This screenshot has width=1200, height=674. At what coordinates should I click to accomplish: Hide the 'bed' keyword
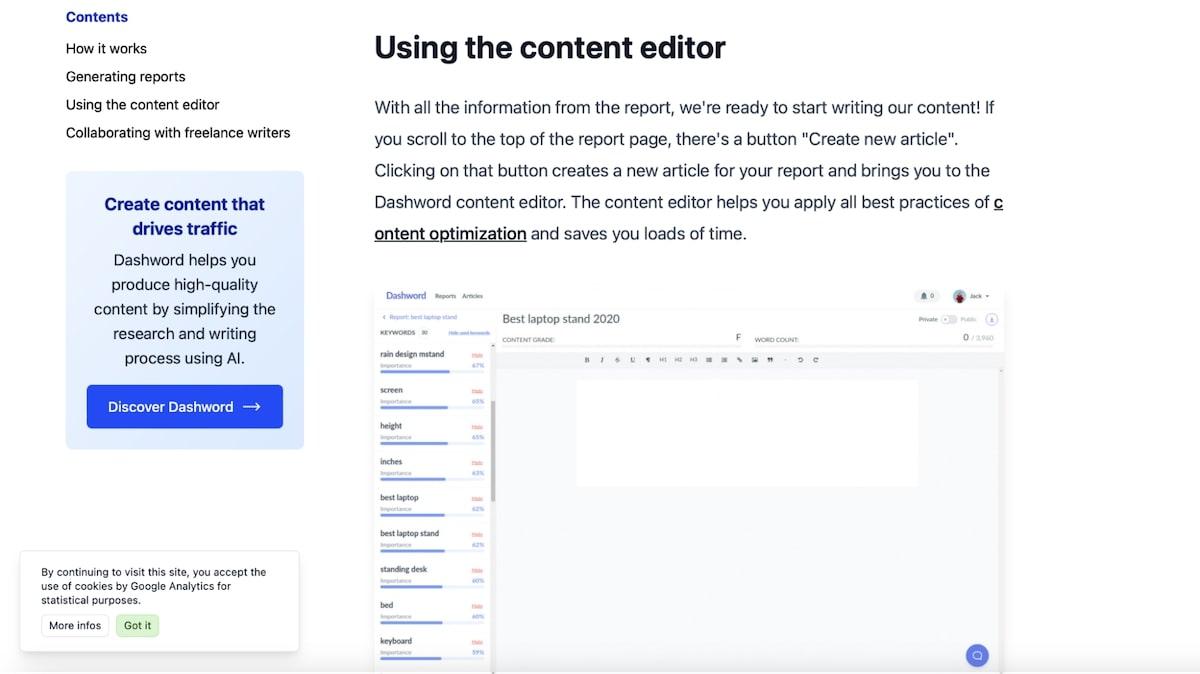pyautogui.click(x=477, y=606)
